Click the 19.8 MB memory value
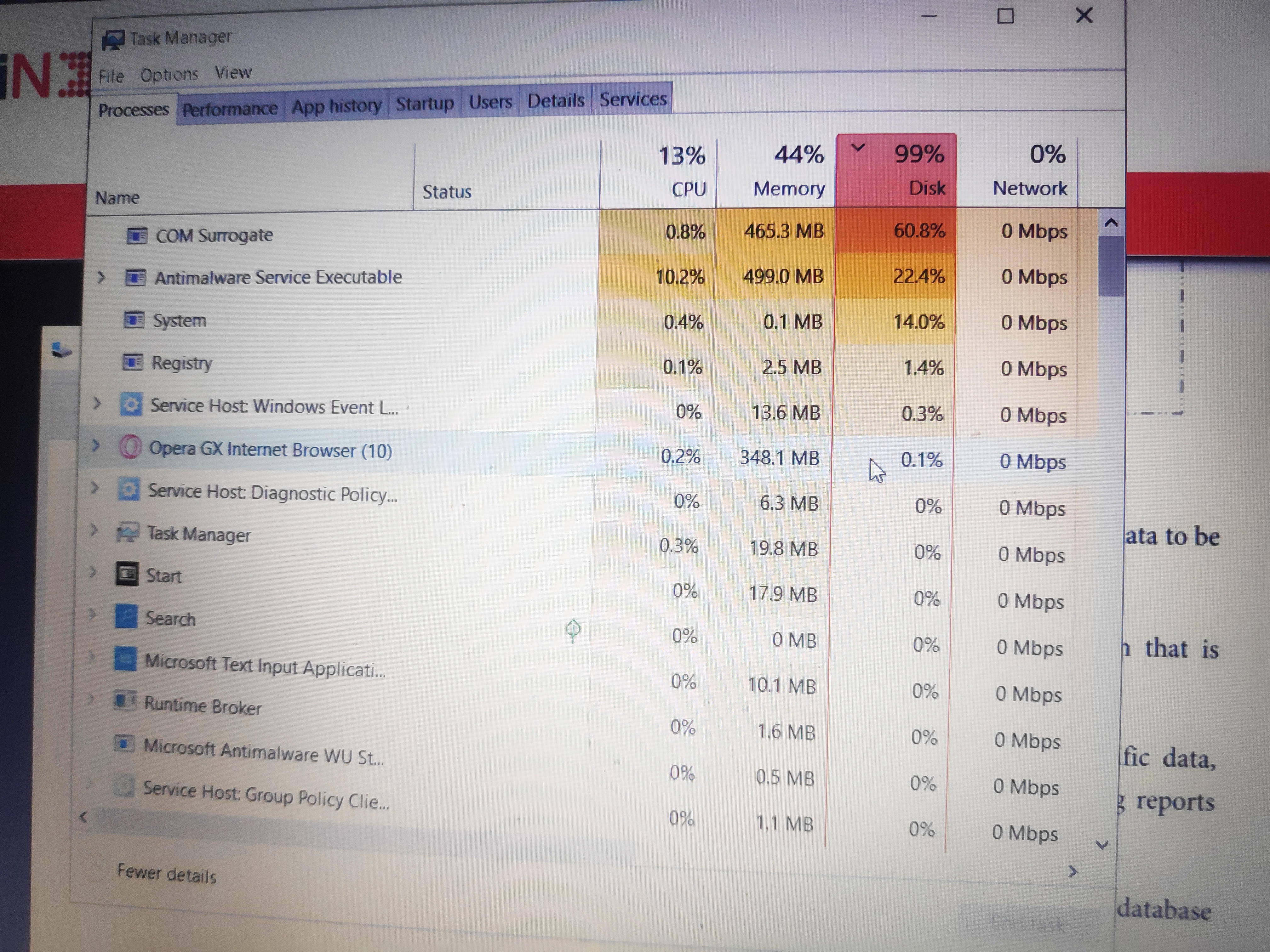 [783, 549]
